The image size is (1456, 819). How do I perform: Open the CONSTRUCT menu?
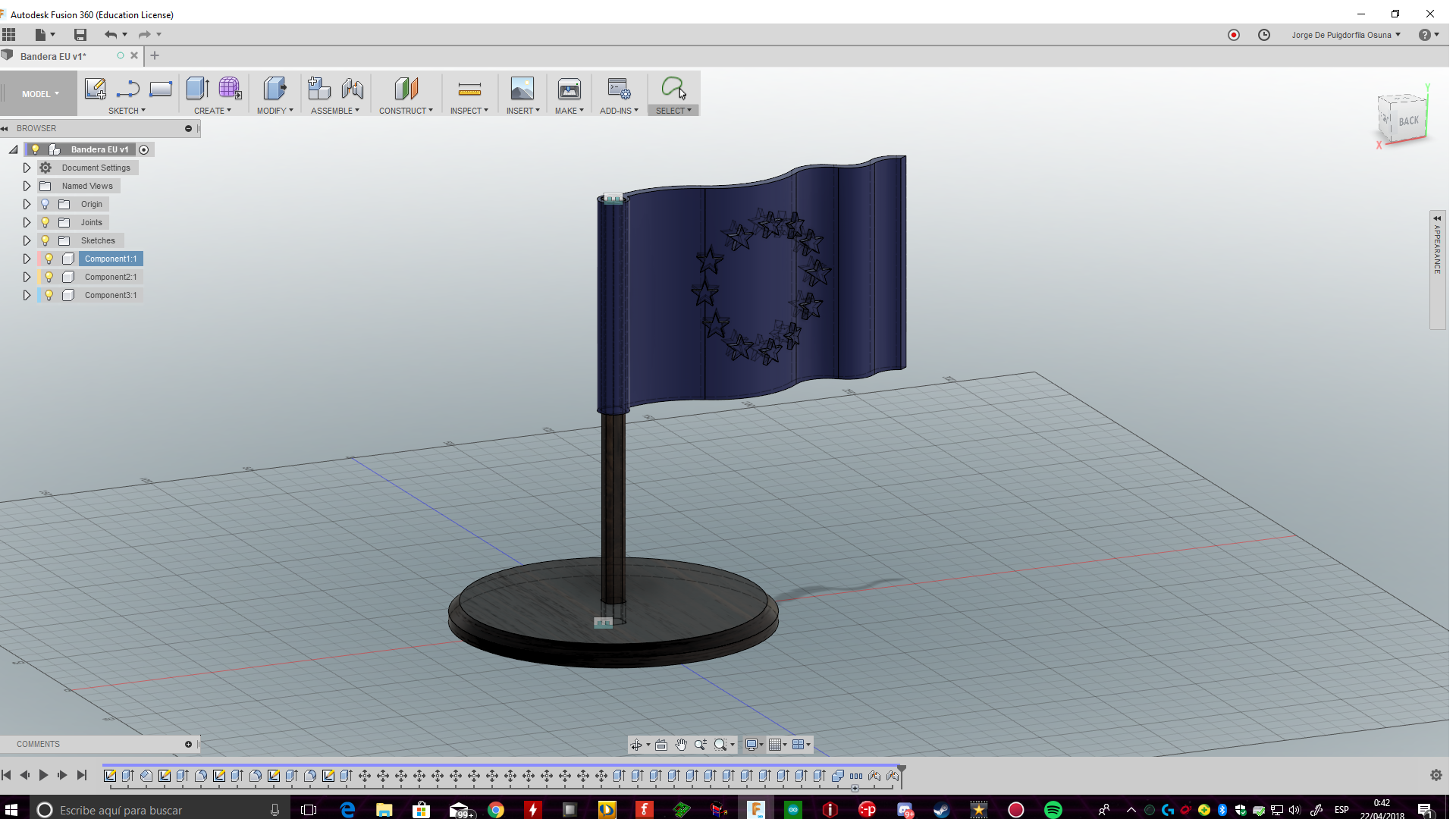coord(406,111)
